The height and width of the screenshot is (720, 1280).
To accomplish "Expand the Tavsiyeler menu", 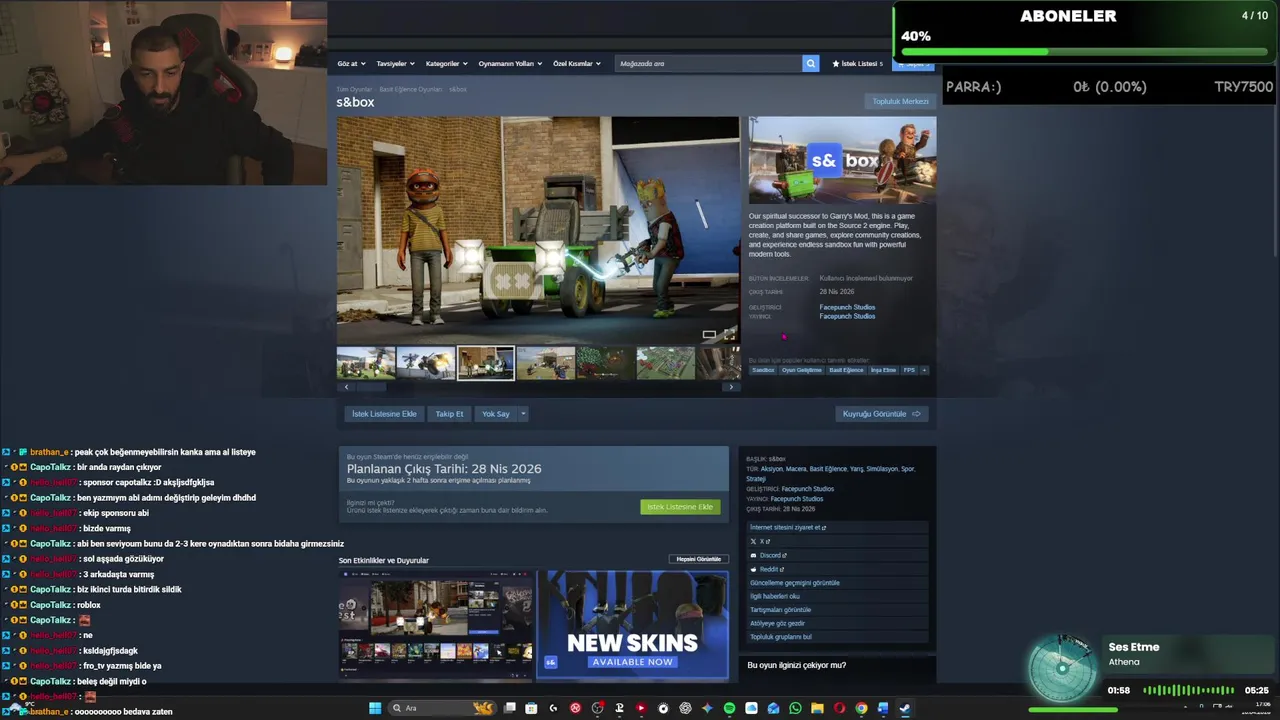I will 395,63.
